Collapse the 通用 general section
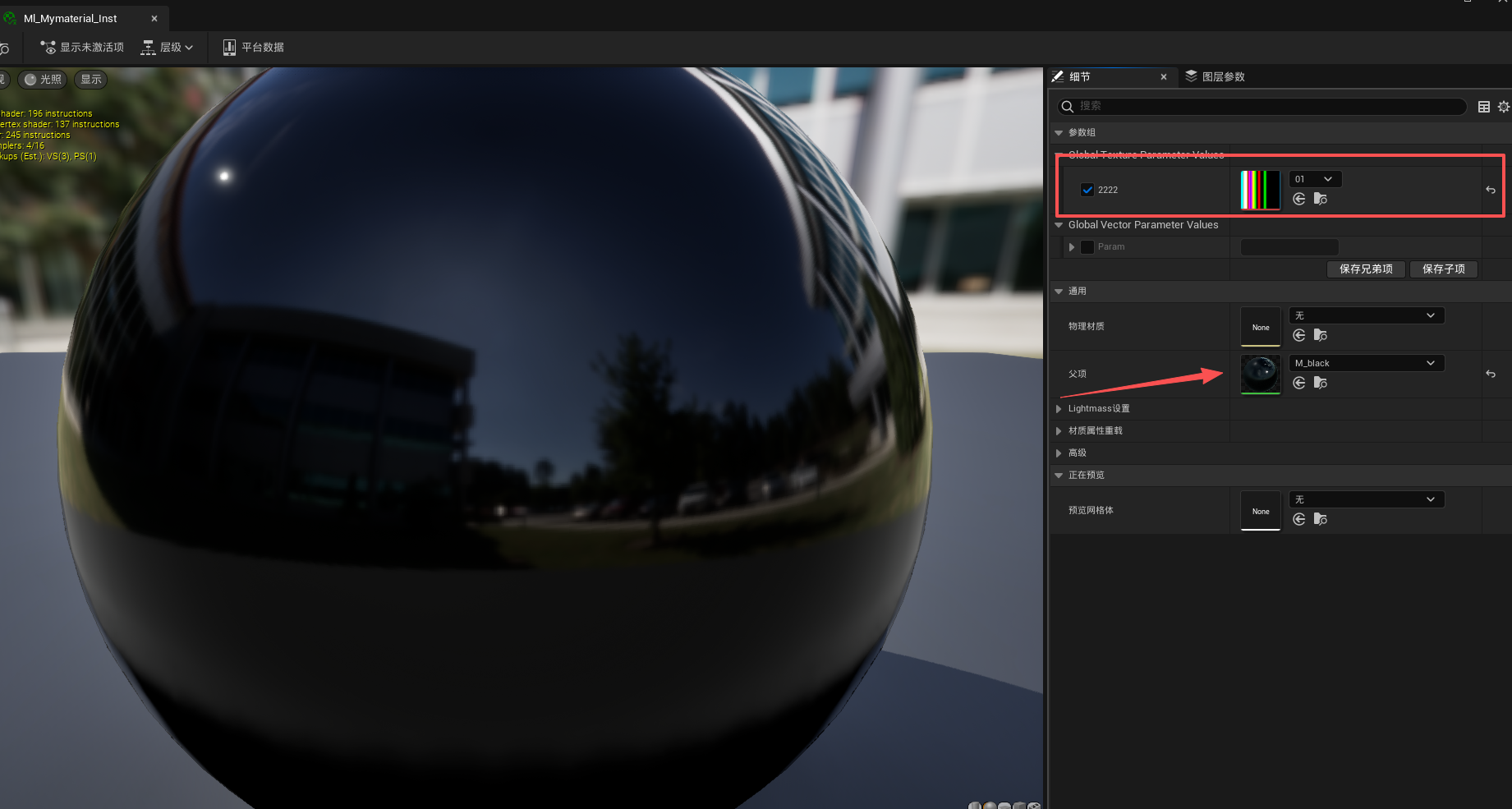Image resolution: width=1512 pixels, height=809 pixels. pyautogui.click(x=1059, y=292)
